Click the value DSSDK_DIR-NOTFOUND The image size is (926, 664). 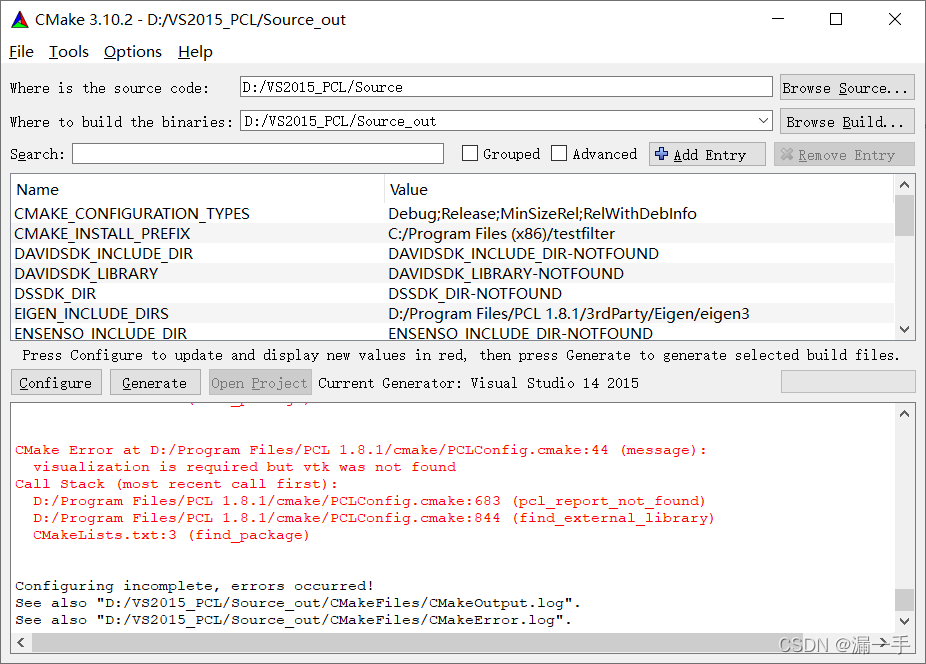475,294
